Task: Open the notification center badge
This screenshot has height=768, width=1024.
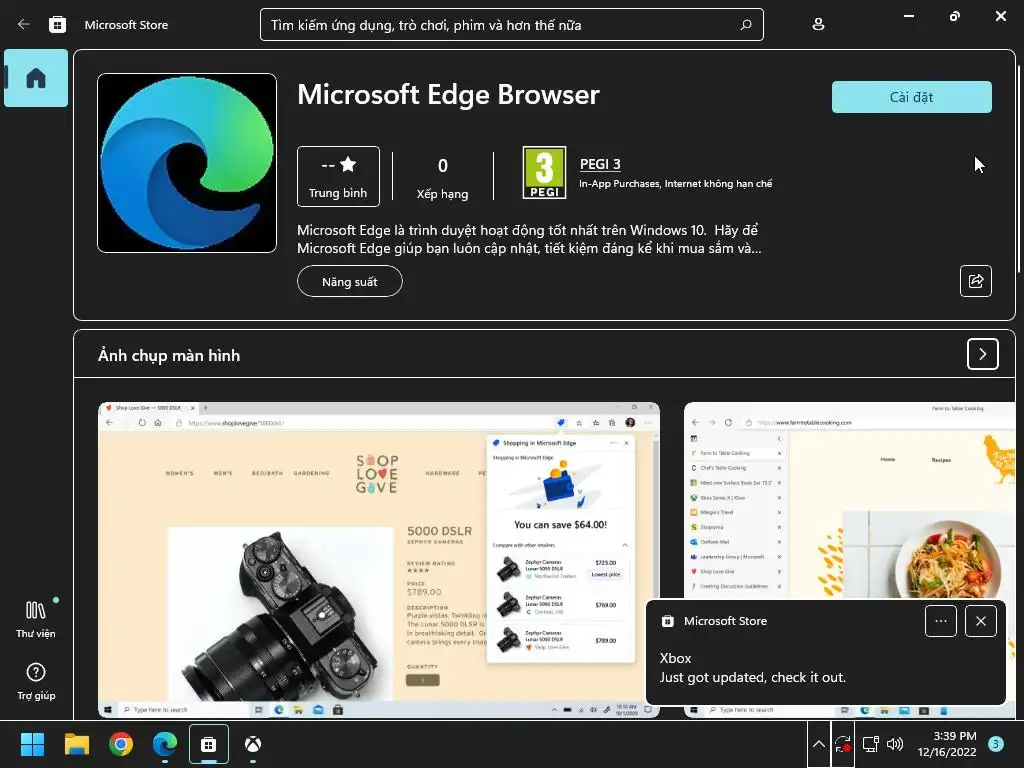Action: 996,744
